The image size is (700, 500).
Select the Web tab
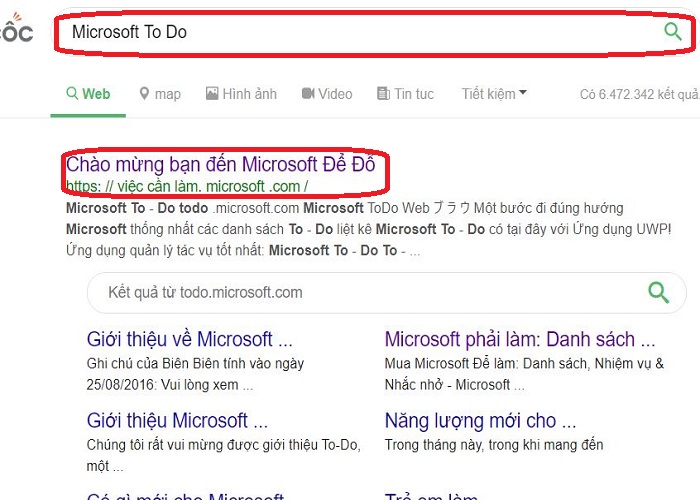click(x=88, y=94)
